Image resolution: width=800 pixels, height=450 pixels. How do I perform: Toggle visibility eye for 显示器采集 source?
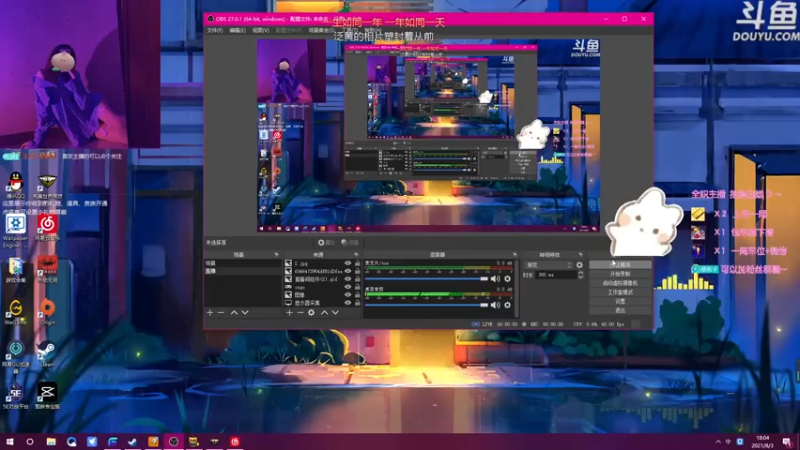348,303
